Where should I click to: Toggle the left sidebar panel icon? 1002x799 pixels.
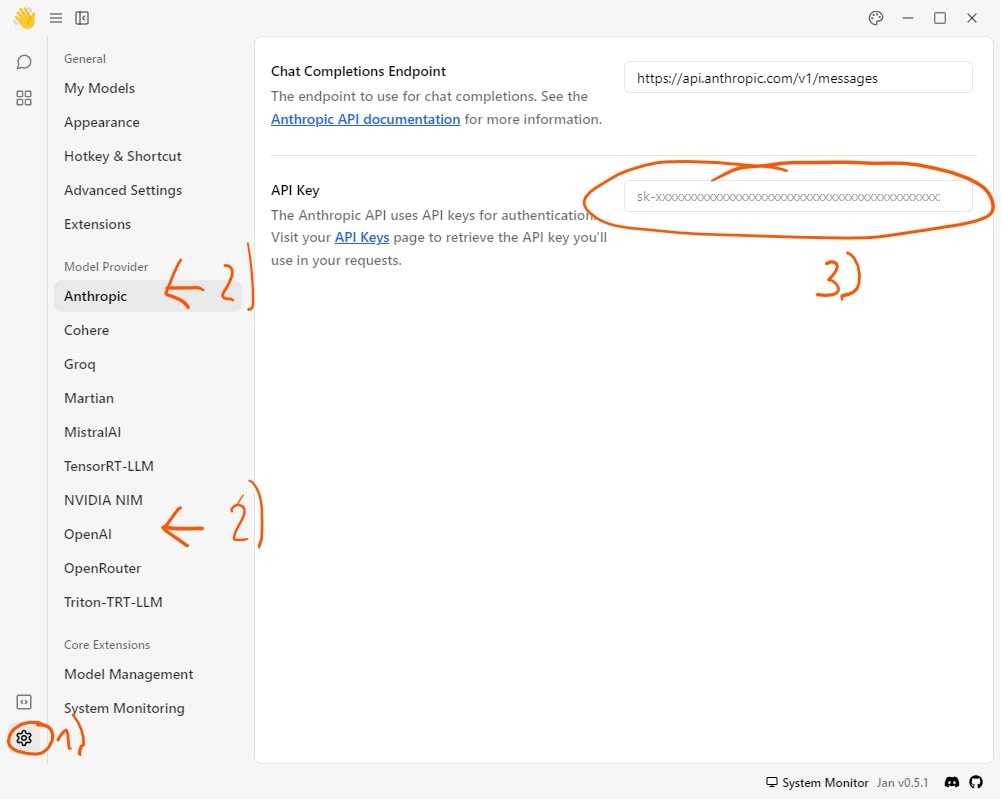click(x=82, y=18)
